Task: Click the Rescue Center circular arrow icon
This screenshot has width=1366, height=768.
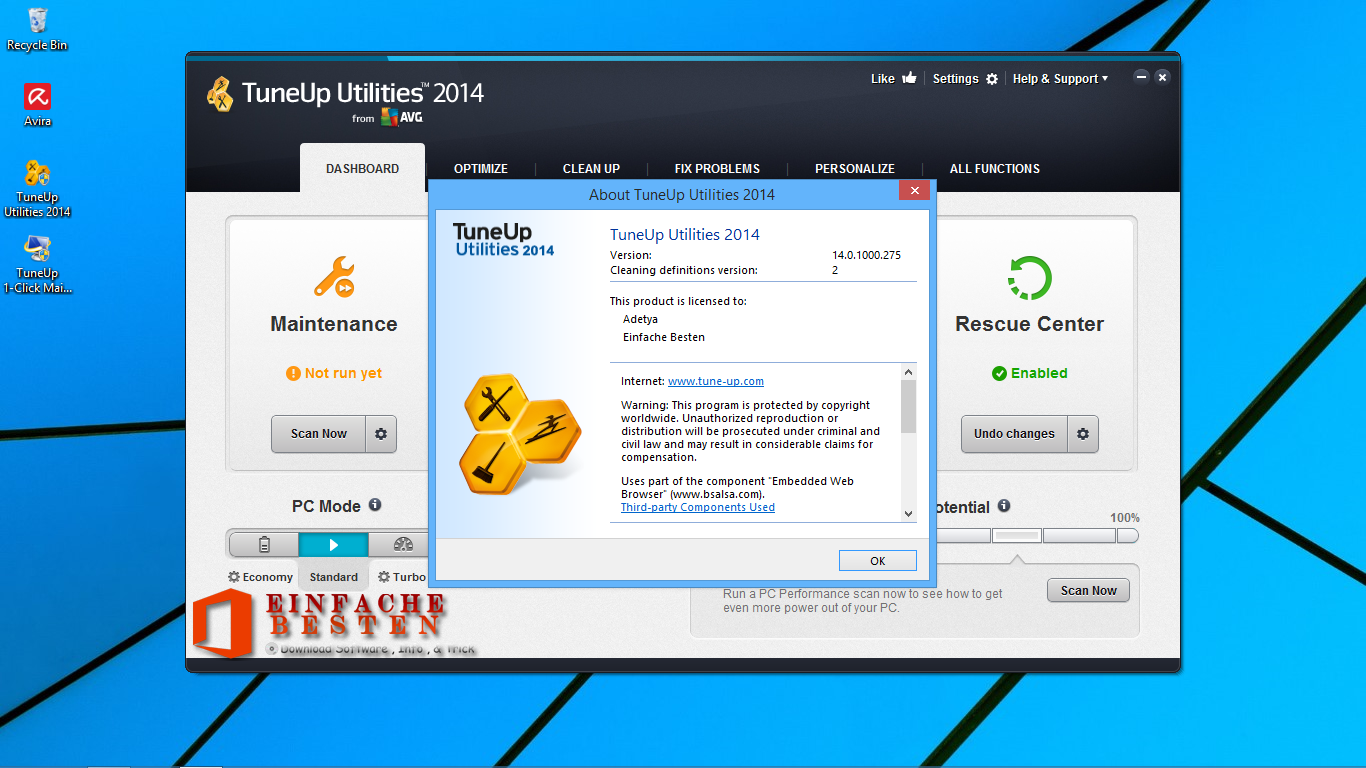Action: 1029,278
